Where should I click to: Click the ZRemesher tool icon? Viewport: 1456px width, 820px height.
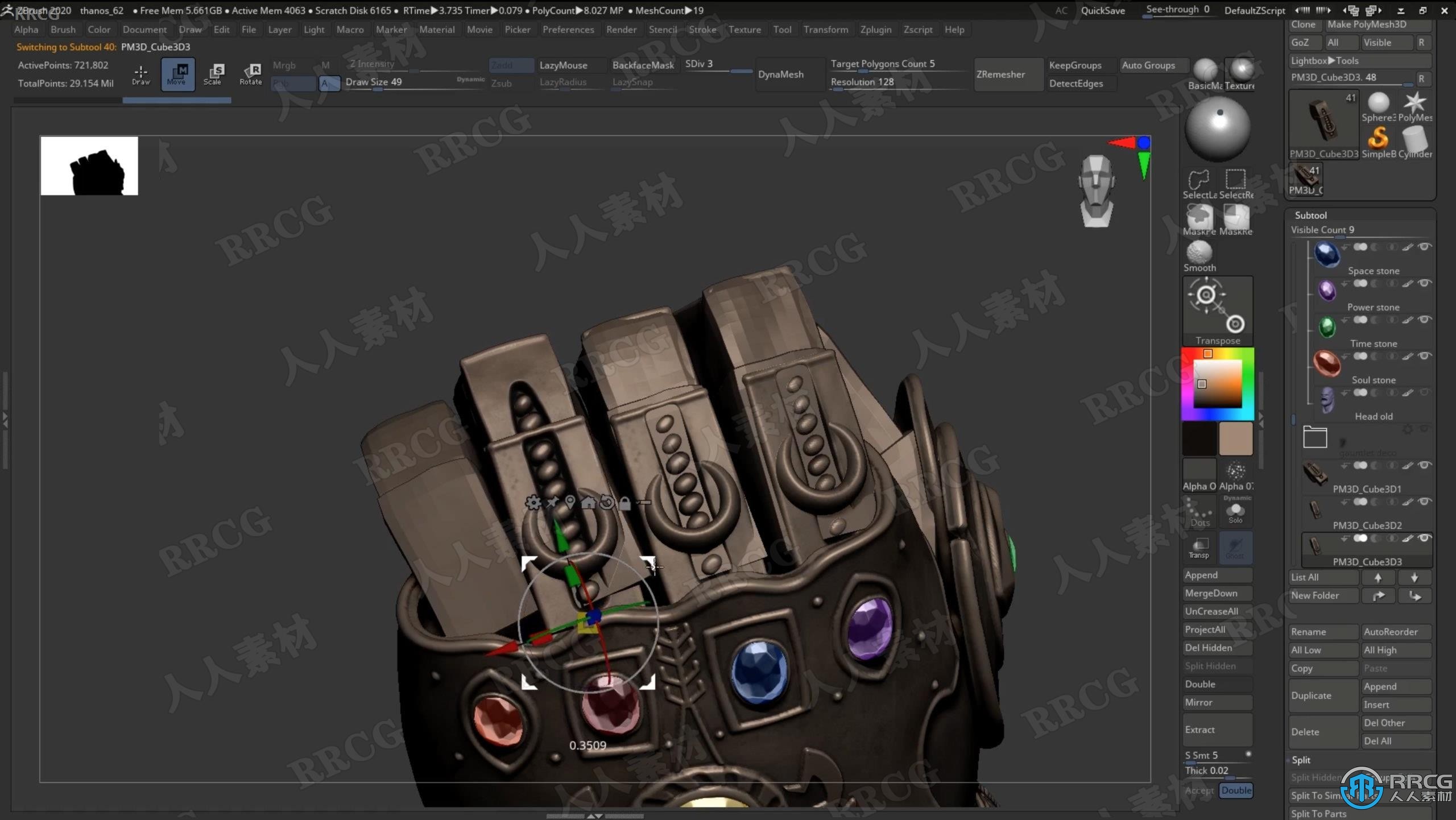tap(1001, 74)
